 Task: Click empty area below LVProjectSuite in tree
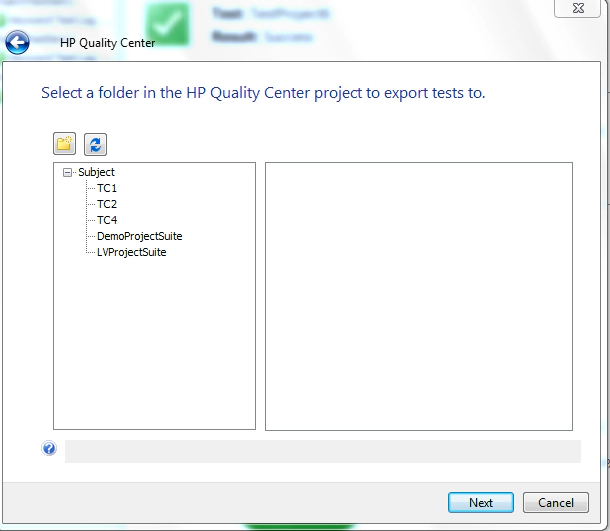(154, 340)
